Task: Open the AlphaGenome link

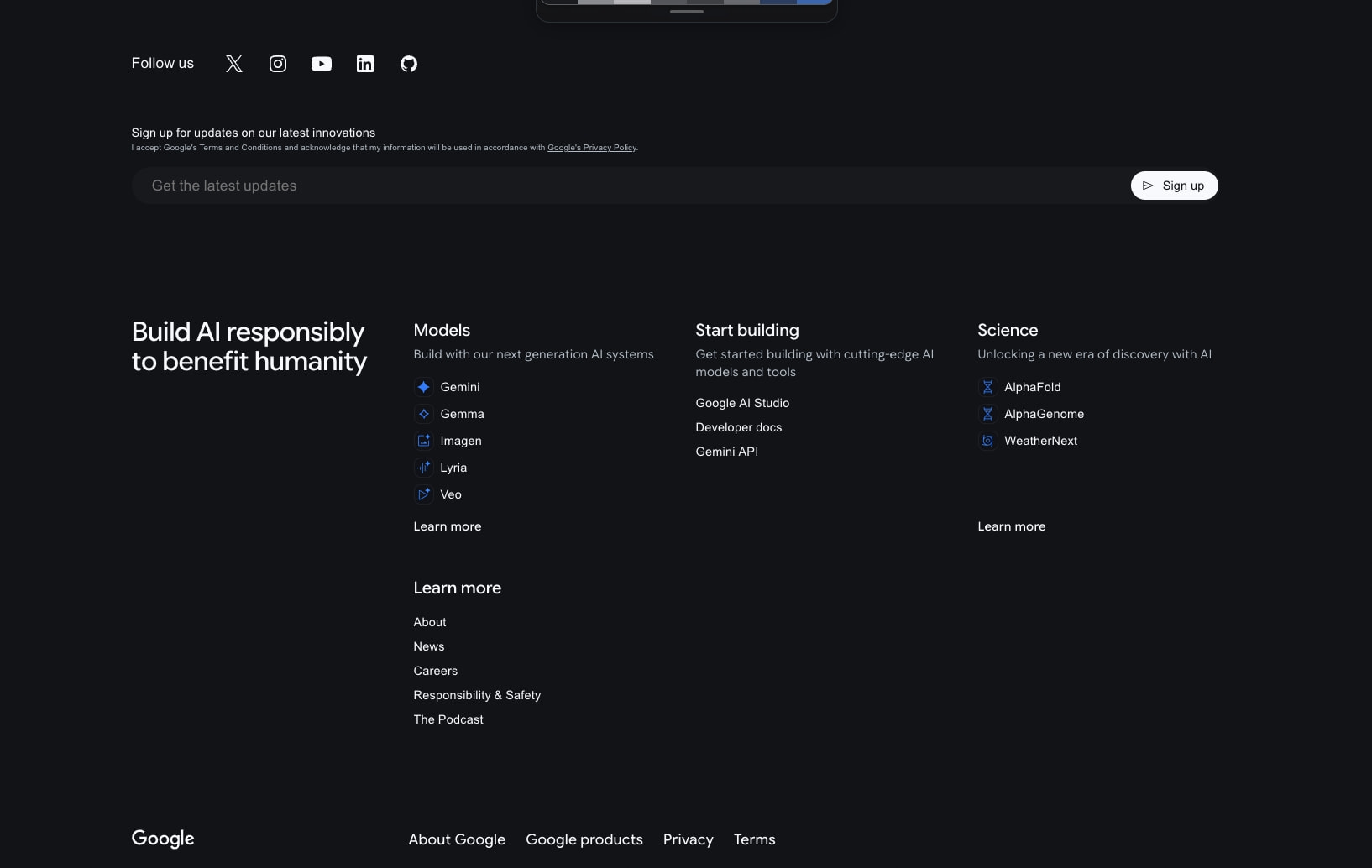Action: pos(1044,414)
